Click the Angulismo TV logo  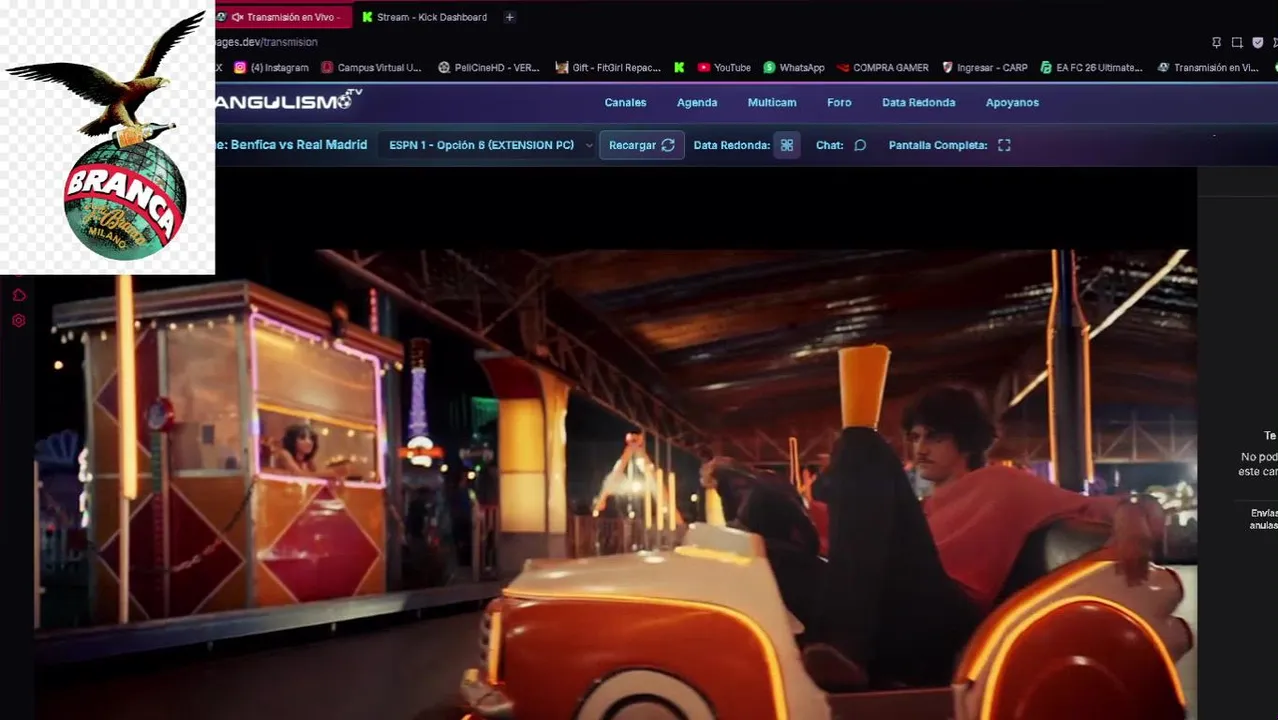(288, 101)
